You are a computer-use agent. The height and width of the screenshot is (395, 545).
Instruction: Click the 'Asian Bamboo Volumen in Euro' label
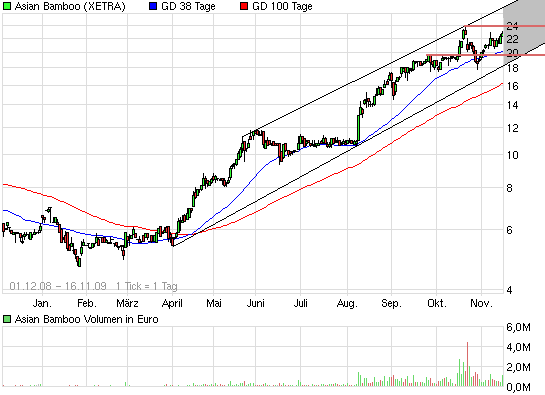pyautogui.click(x=87, y=319)
